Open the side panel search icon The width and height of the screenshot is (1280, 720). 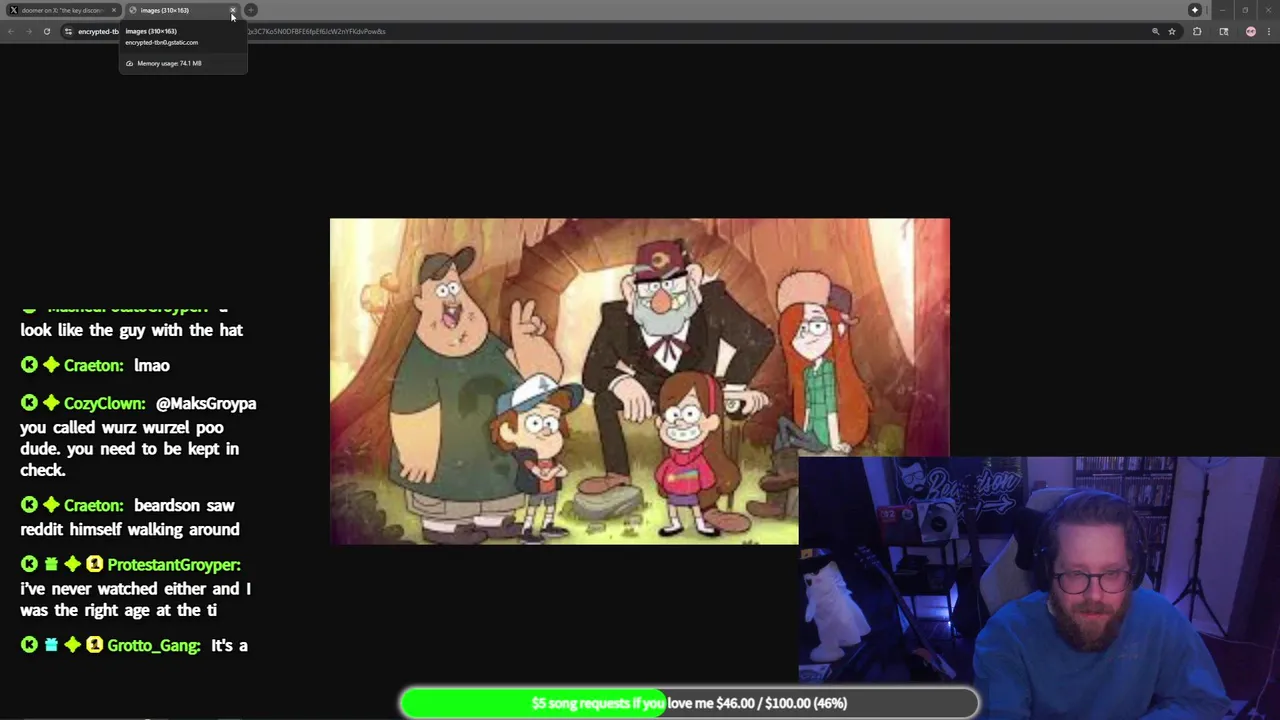(1223, 31)
